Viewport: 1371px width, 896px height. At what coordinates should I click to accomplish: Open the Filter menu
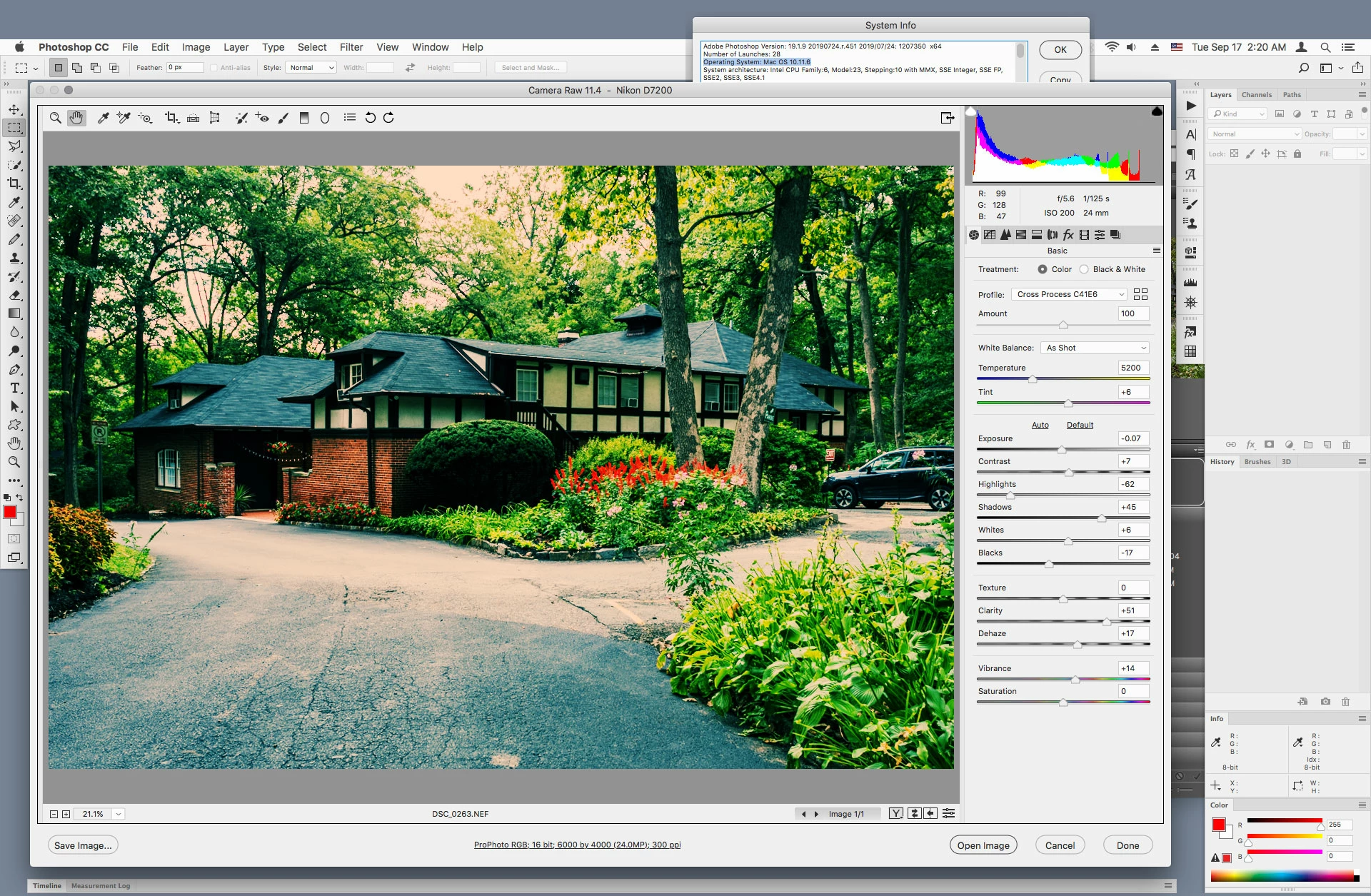[x=351, y=47]
